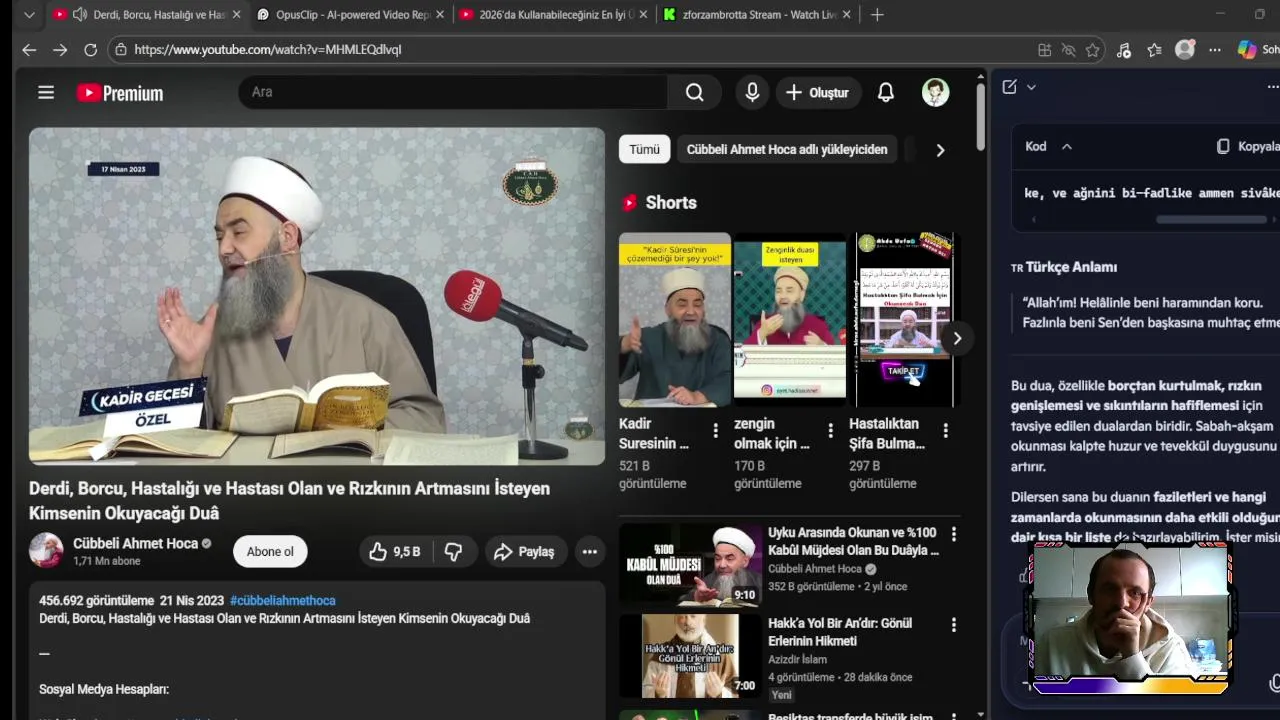Click the YouTube page vertical scrollbar
The image size is (1280, 720).
point(980,115)
